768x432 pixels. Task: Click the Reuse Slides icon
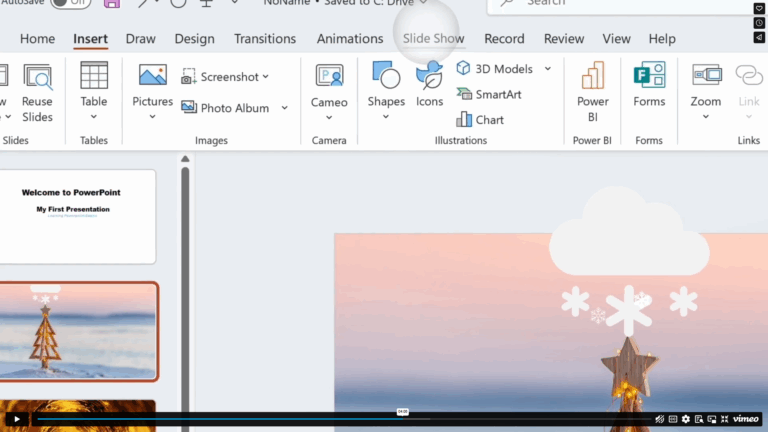coord(37,77)
